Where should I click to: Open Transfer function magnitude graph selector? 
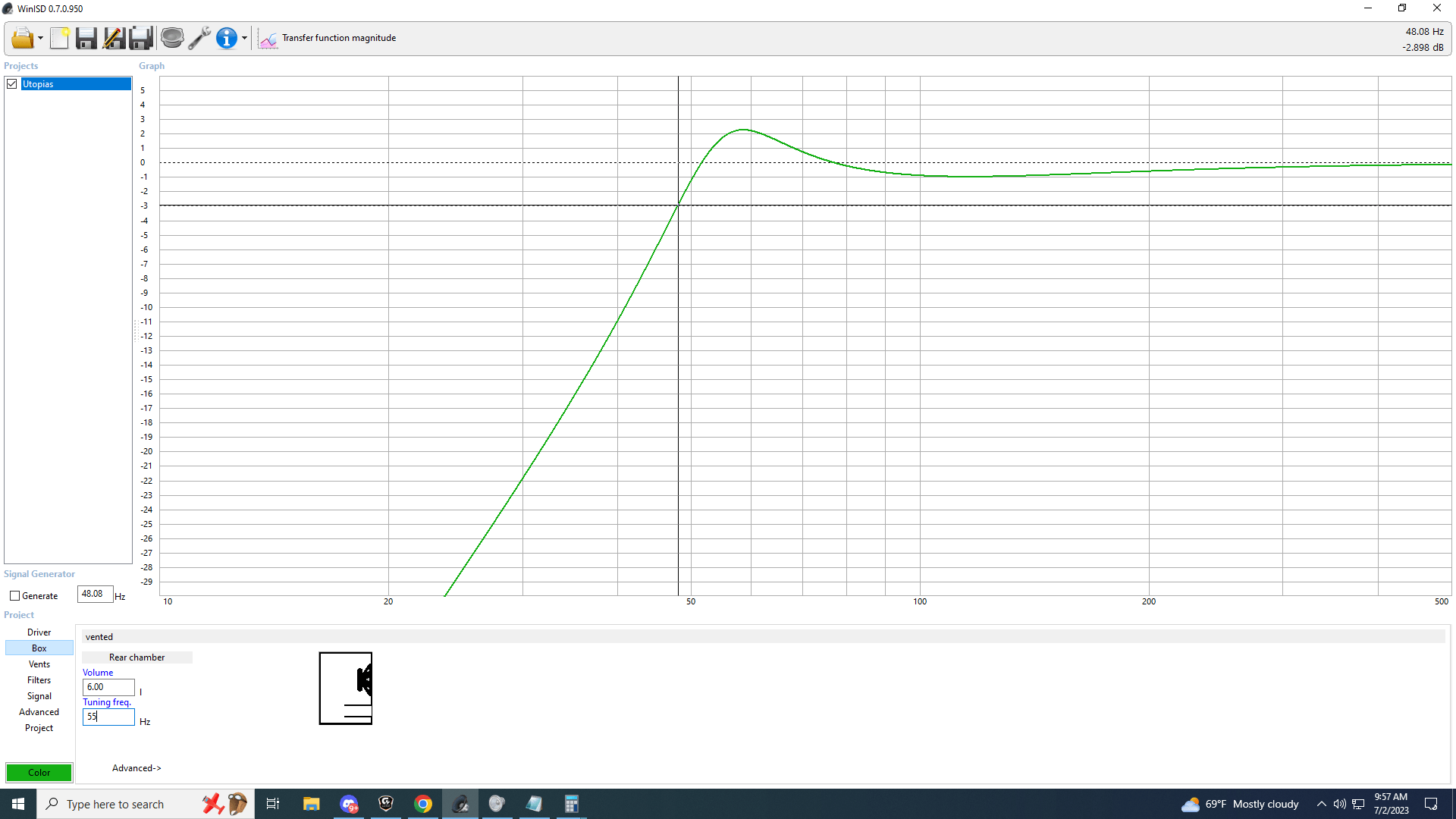click(x=339, y=38)
